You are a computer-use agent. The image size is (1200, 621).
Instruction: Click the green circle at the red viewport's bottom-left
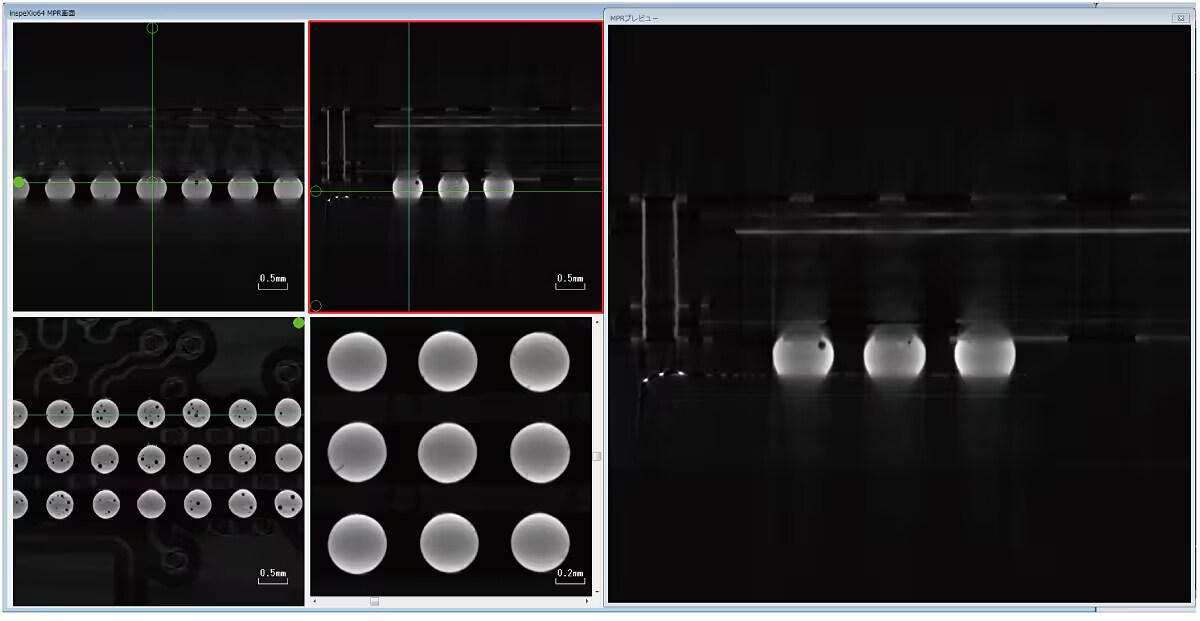pos(316,305)
